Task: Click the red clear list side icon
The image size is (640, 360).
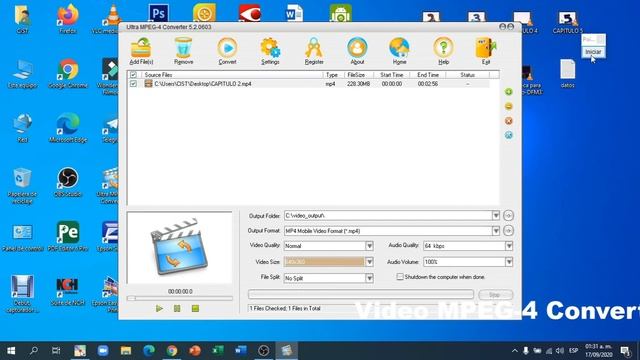Action: click(509, 121)
